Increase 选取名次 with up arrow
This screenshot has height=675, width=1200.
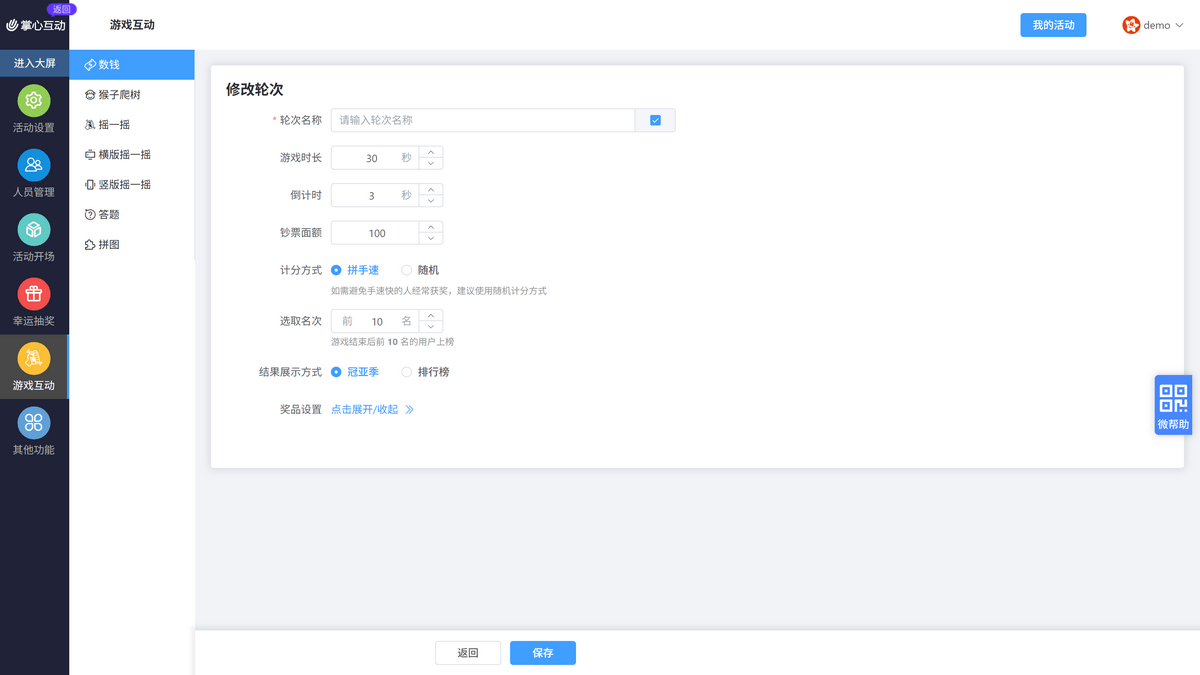pos(431,315)
